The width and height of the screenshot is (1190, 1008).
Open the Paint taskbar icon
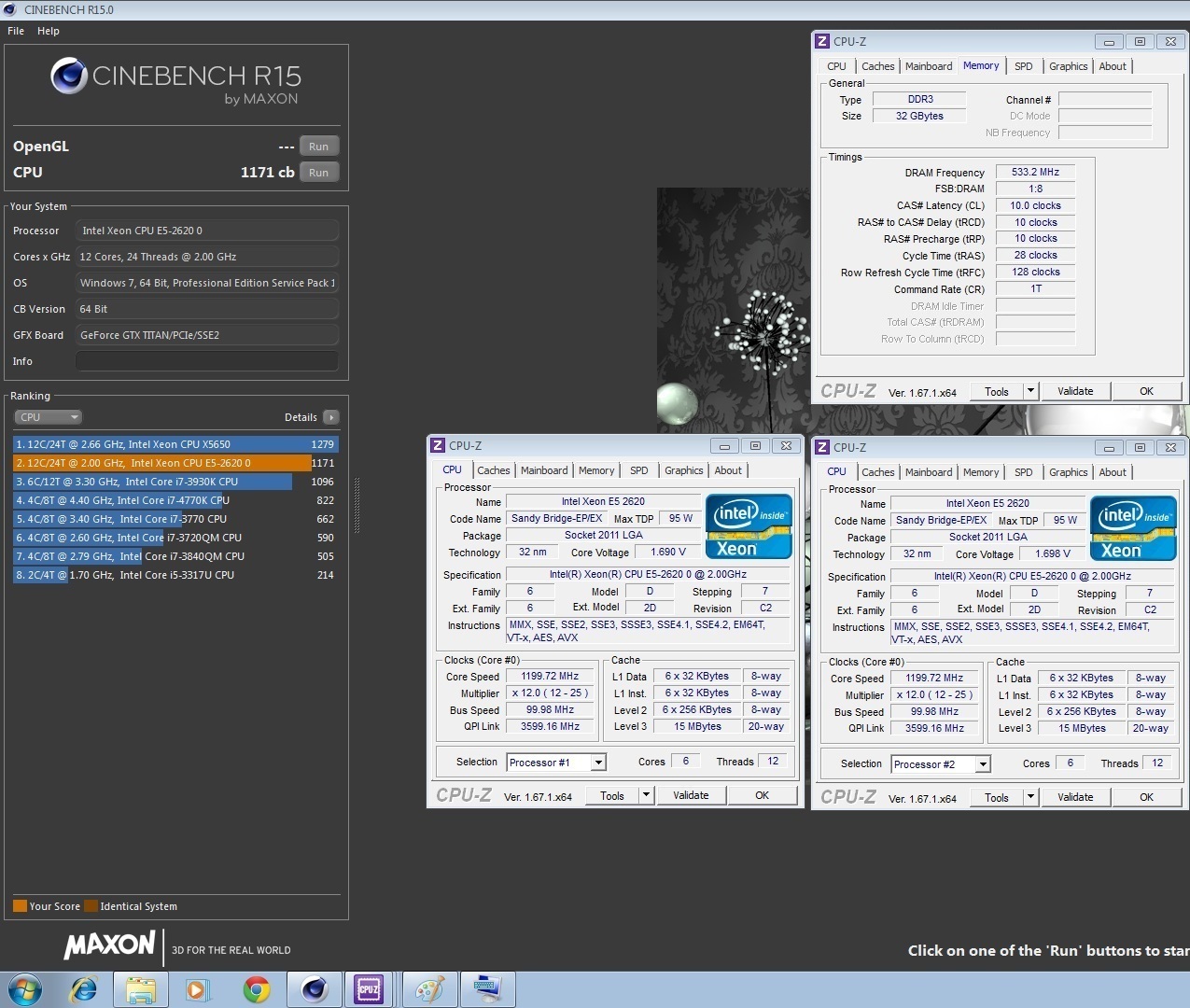pos(429,989)
